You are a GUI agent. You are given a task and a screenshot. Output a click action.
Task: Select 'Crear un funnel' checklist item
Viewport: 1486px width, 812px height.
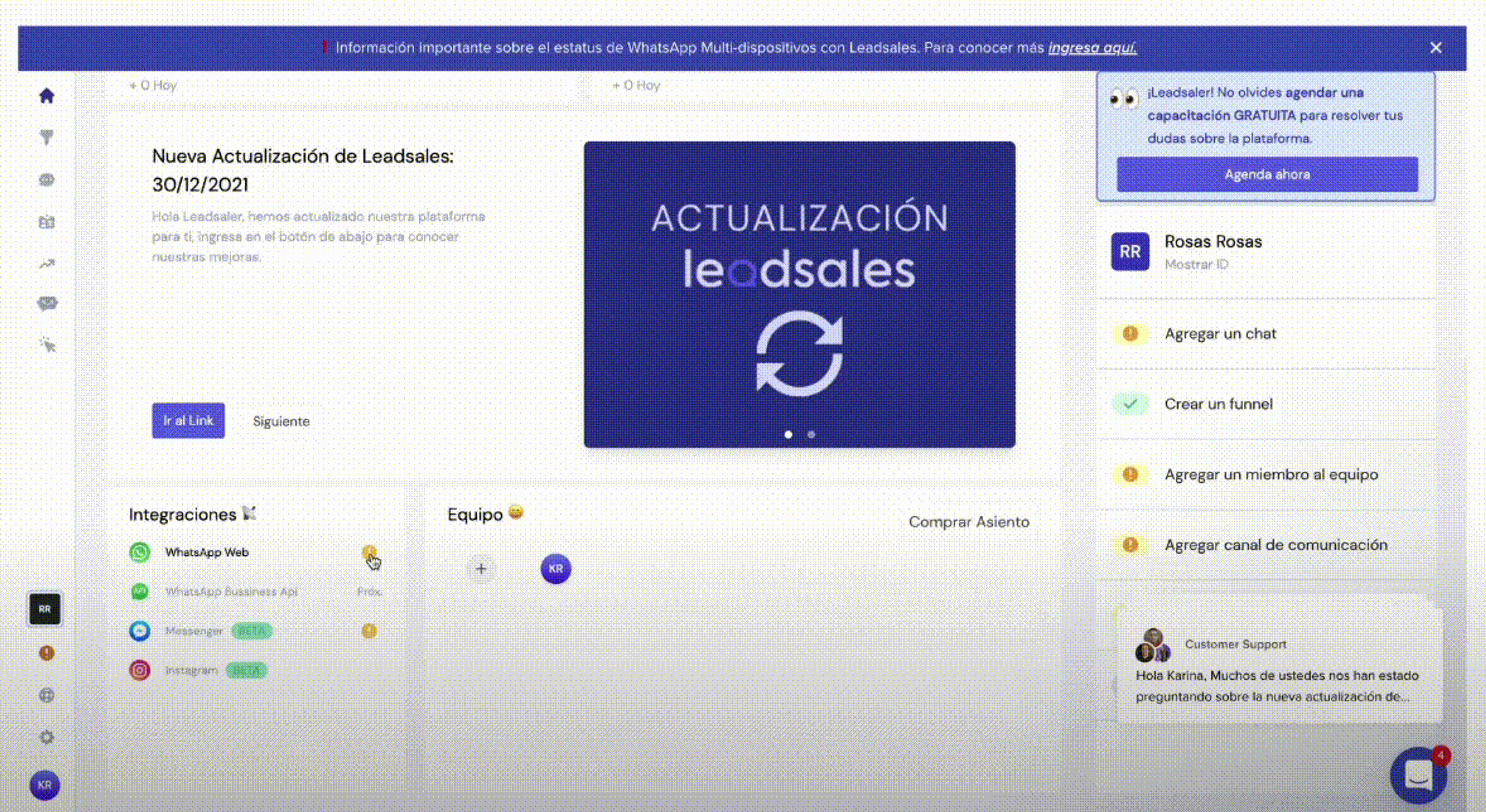pyautogui.click(x=1266, y=404)
